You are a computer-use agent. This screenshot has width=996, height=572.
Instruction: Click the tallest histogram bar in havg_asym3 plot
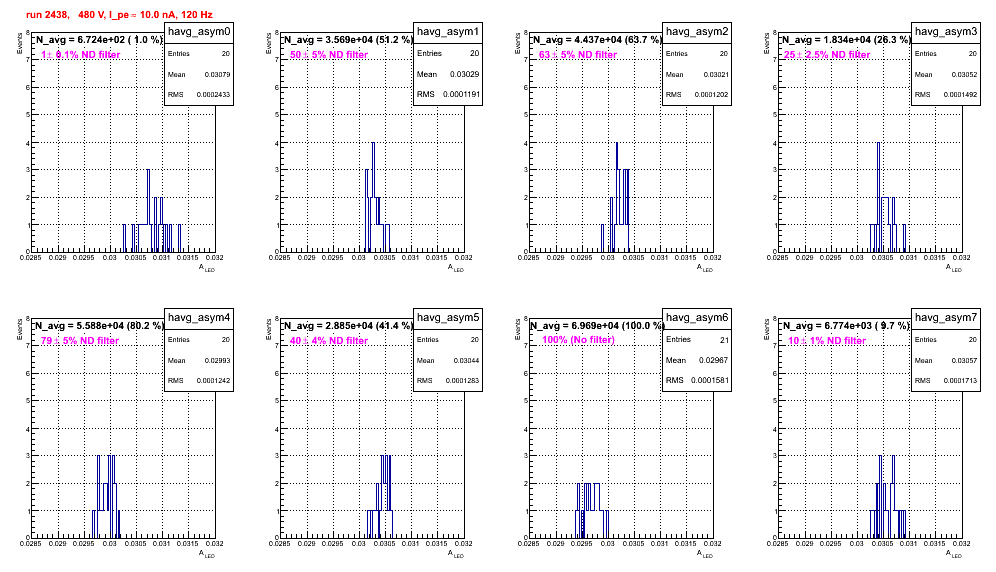tap(878, 197)
